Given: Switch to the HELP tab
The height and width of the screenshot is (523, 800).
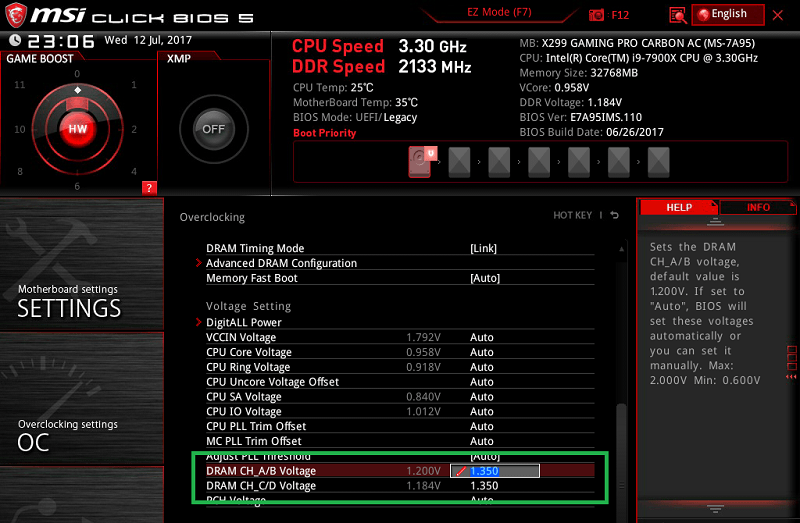Looking at the screenshot, I should (x=679, y=208).
